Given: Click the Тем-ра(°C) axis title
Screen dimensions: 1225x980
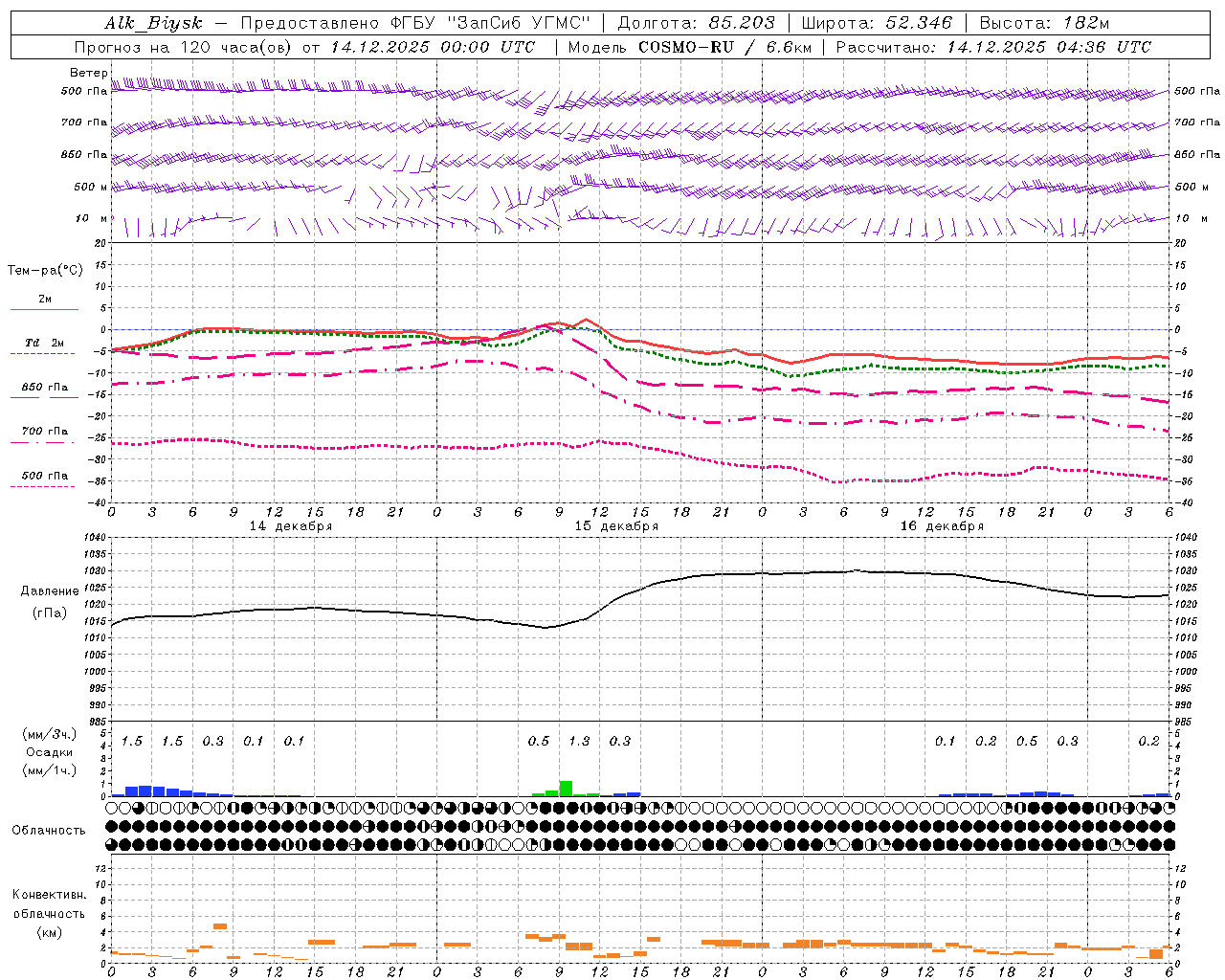Looking at the screenshot, I should click(45, 271).
